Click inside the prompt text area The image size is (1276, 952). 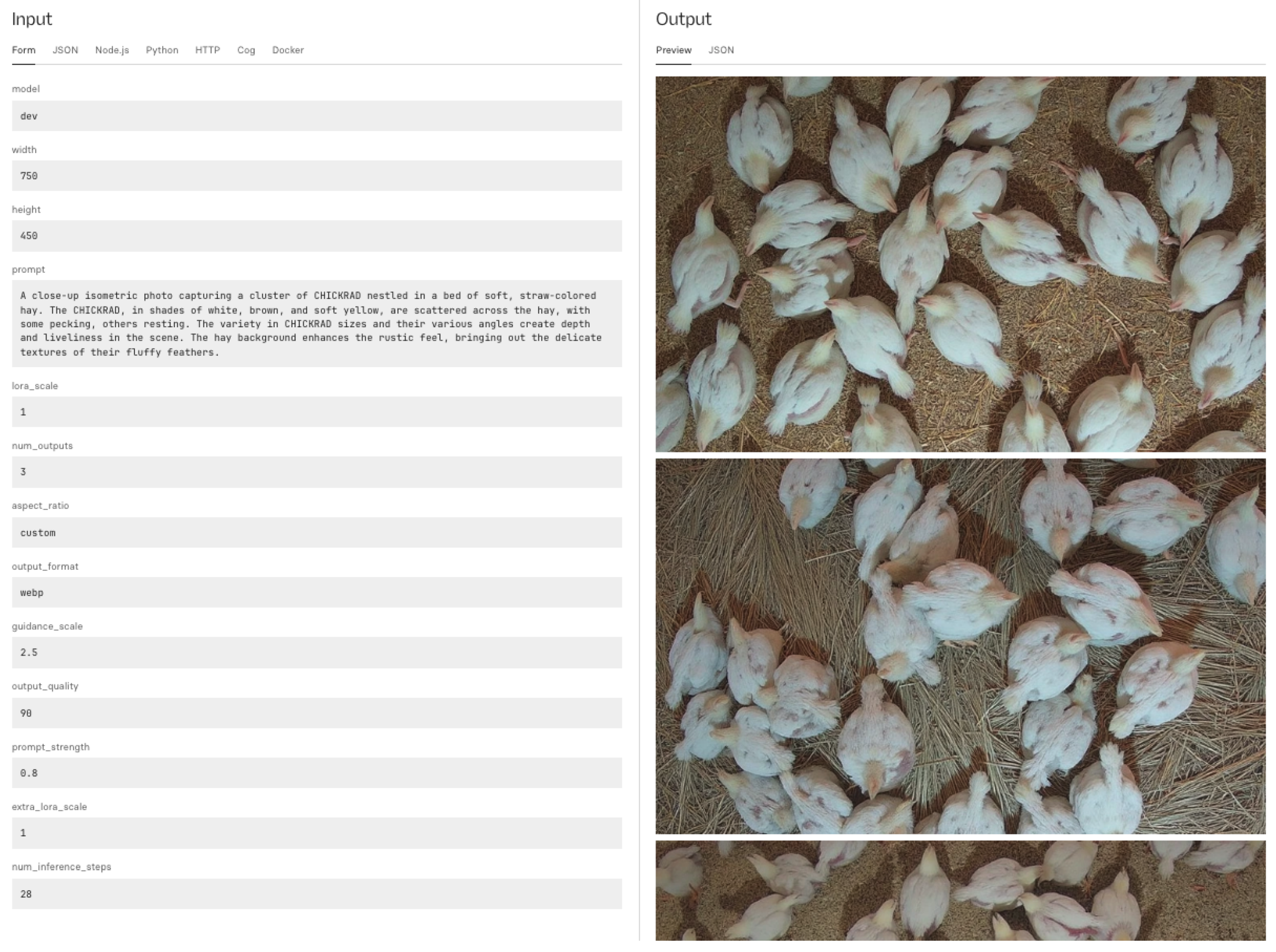click(316, 323)
